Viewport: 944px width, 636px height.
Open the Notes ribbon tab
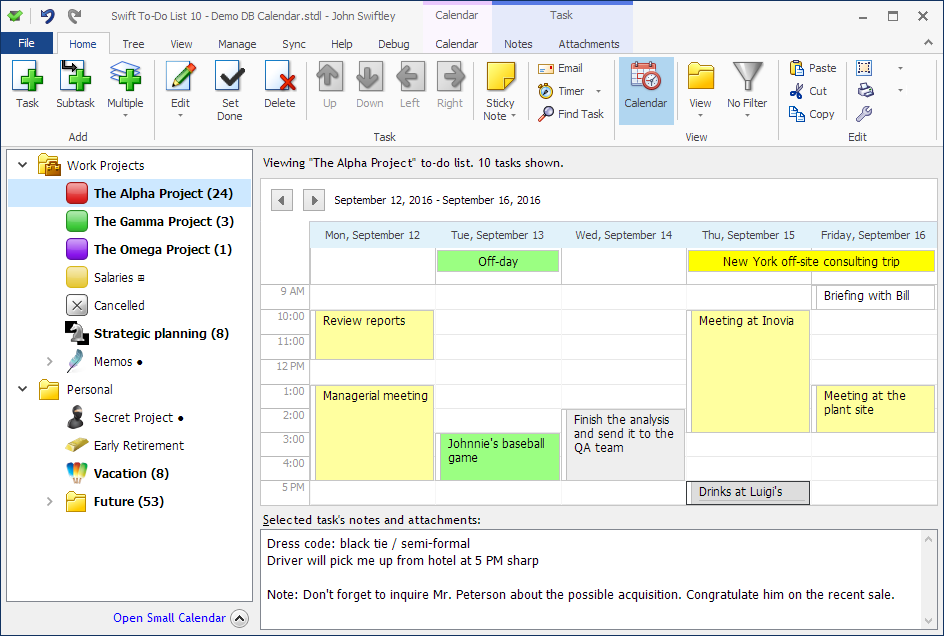[x=518, y=44]
